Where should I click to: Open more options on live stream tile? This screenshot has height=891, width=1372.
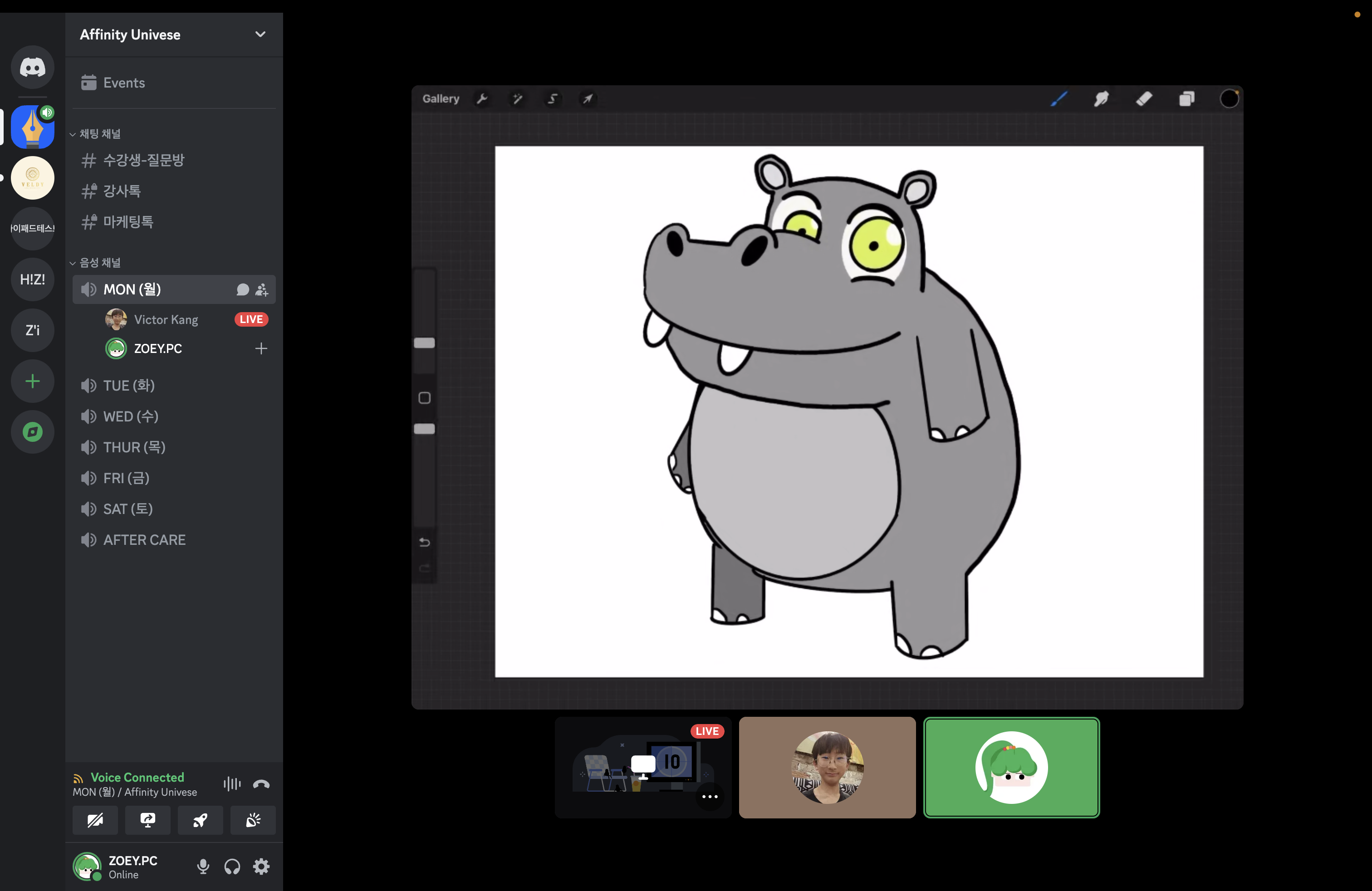pos(710,797)
